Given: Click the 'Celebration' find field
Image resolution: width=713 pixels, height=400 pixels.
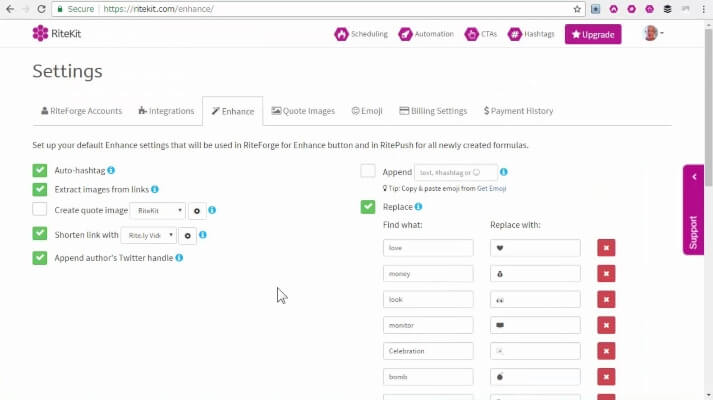Looking at the screenshot, I should (x=428, y=351).
